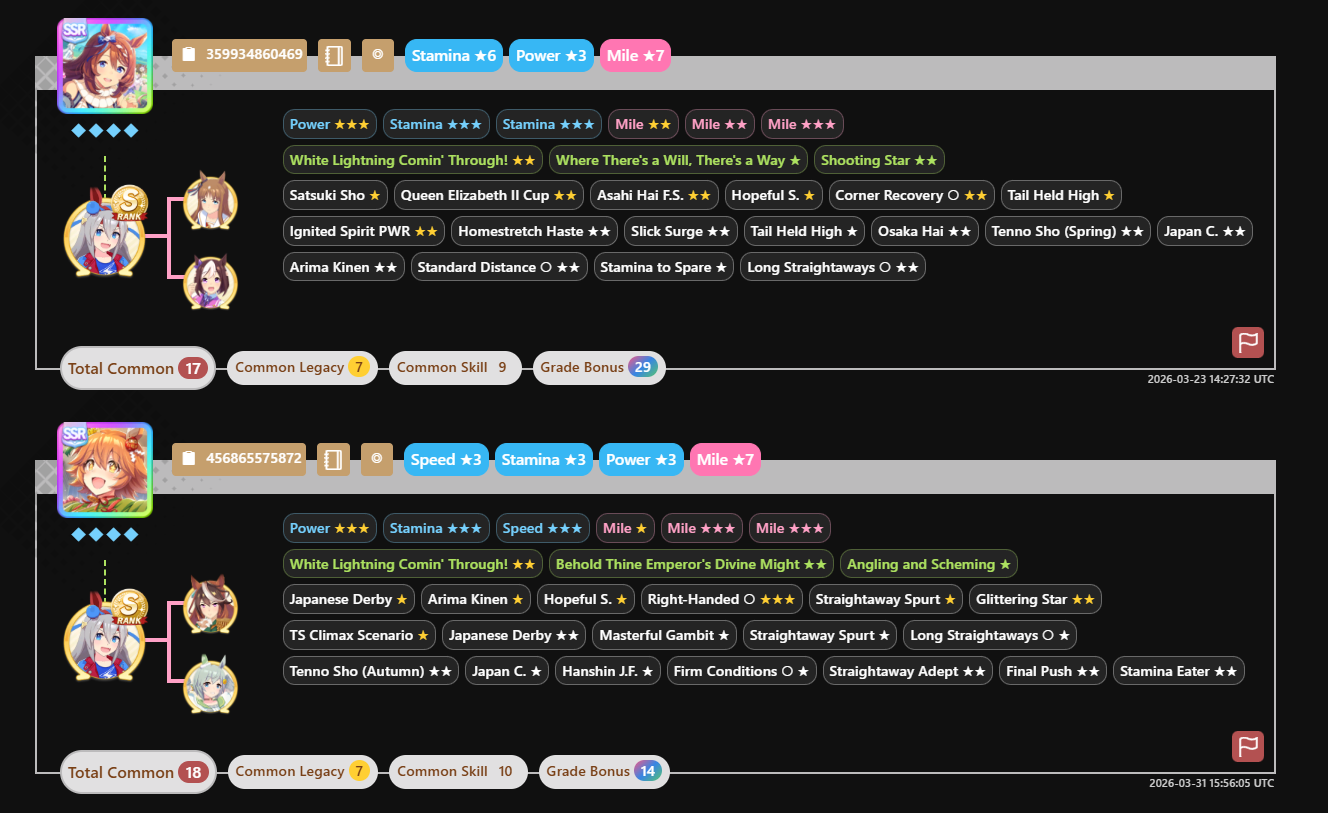Click the blue 'Speed ★★★' spark chip
Image resolution: width=1328 pixels, height=813 pixels.
point(543,528)
